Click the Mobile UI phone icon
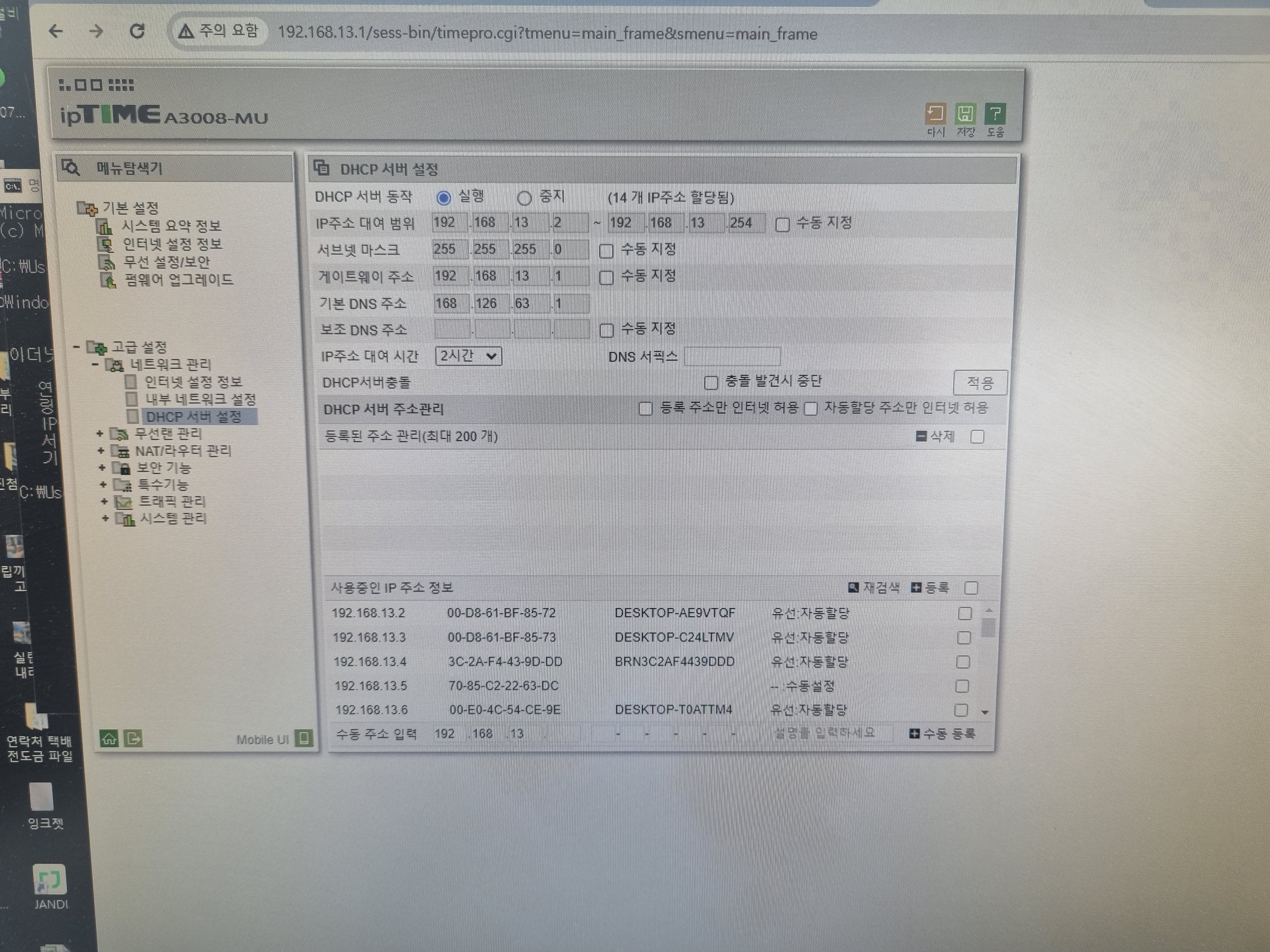This screenshot has width=1270, height=952. tap(304, 738)
